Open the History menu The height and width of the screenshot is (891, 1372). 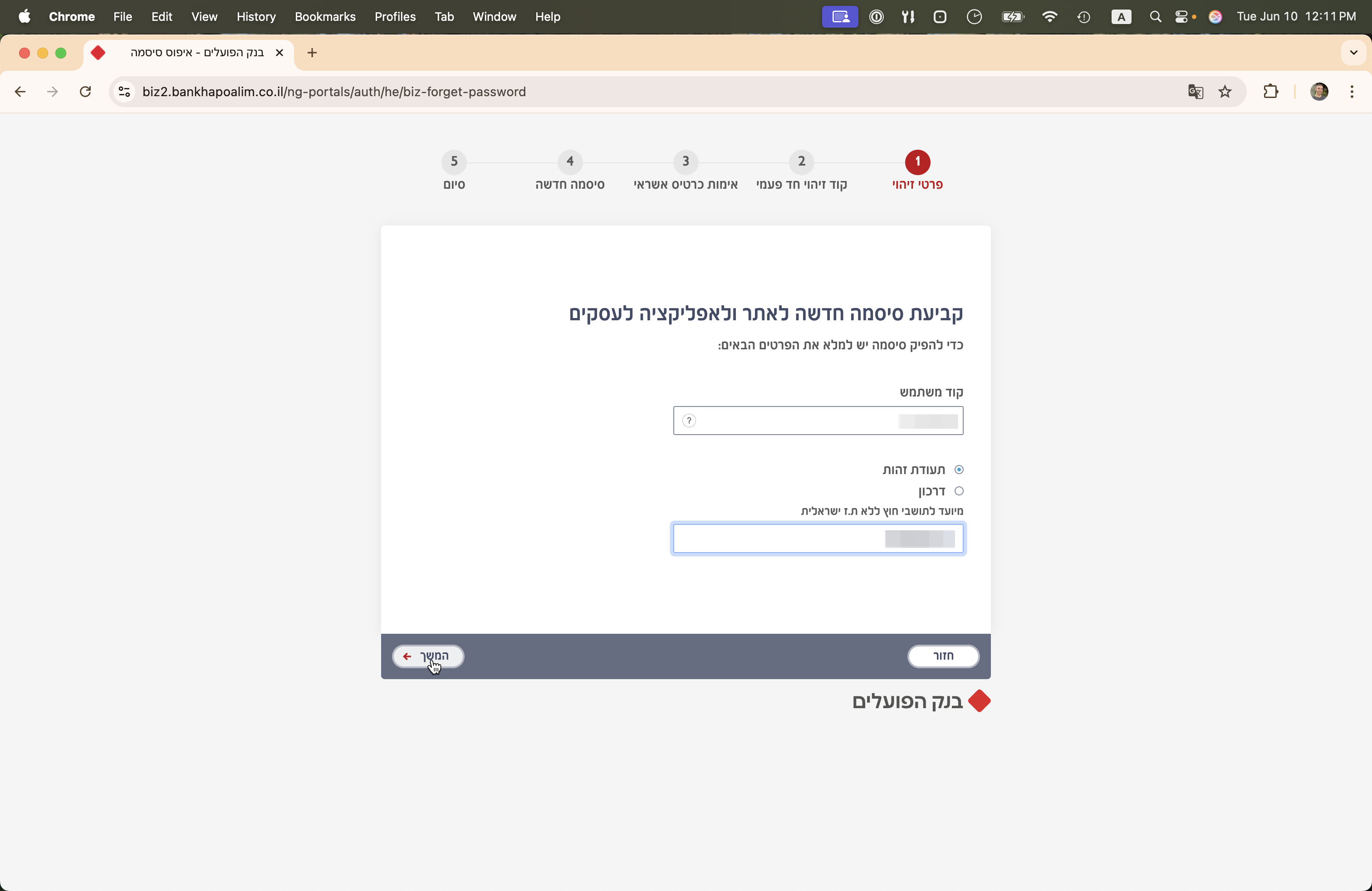[x=256, y=17]
